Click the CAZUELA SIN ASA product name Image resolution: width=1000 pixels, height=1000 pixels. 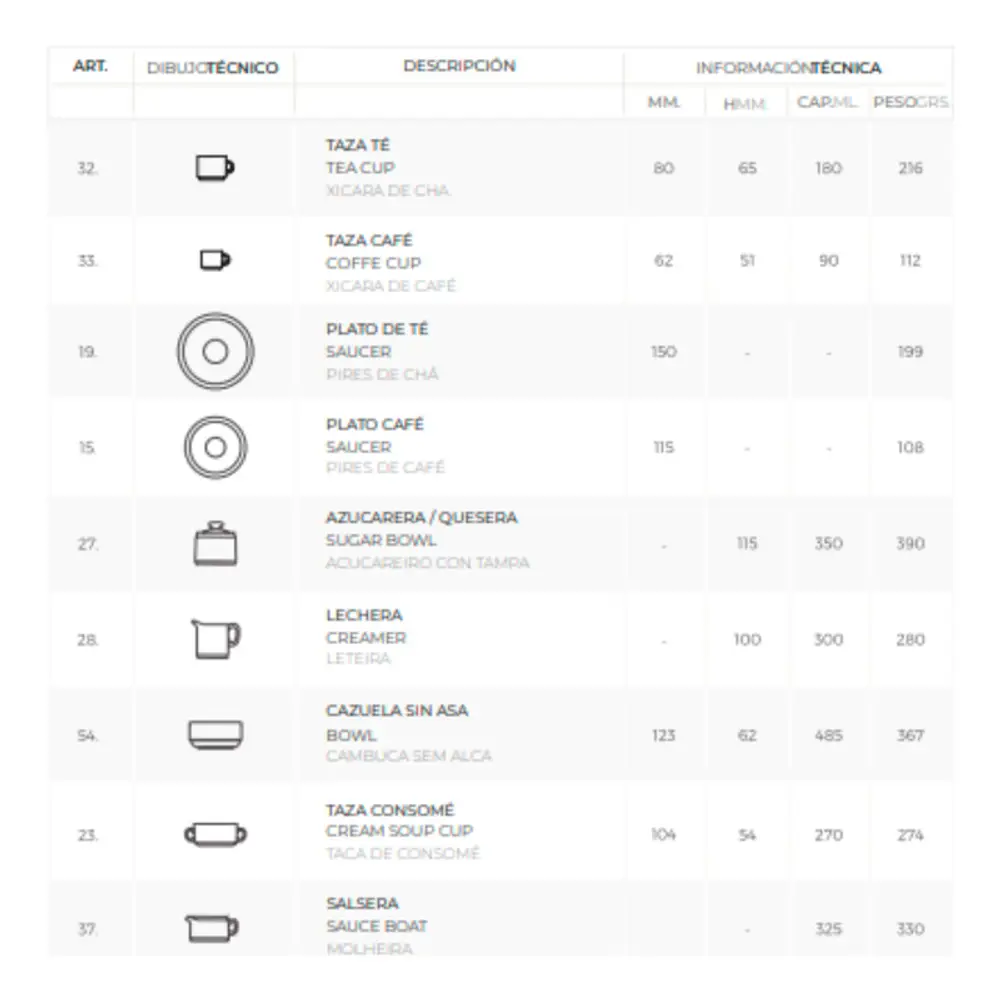click(x=397, y=711)
